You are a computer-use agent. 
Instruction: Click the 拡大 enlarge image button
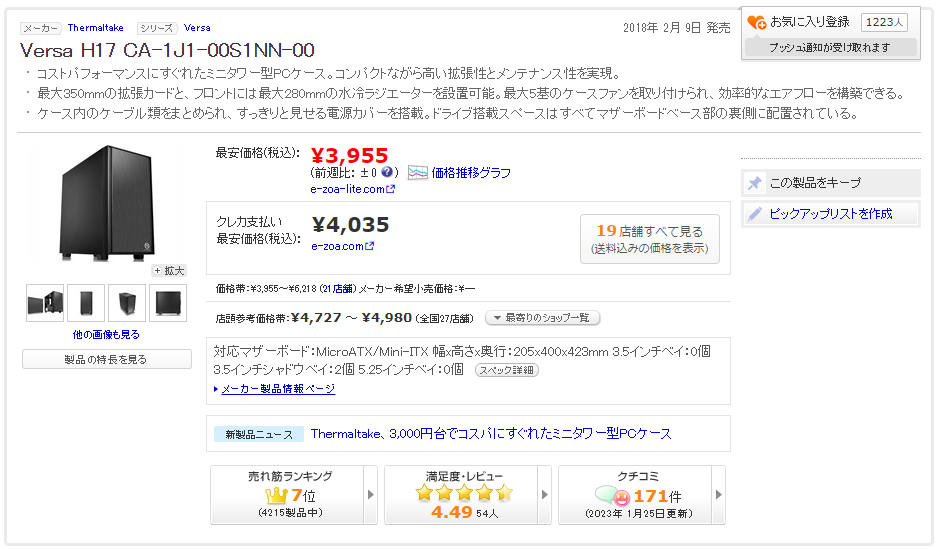point(169,271)
